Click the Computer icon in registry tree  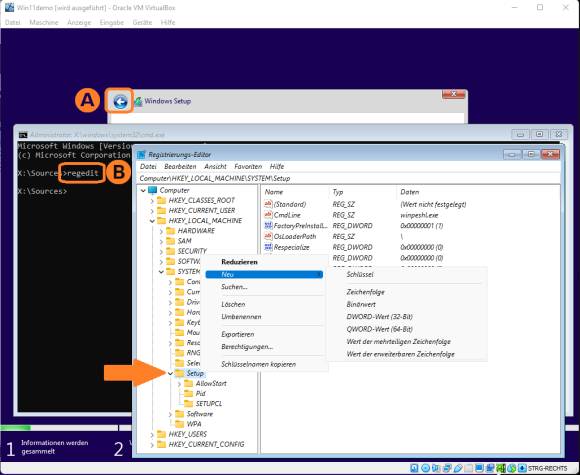(152, 190)
